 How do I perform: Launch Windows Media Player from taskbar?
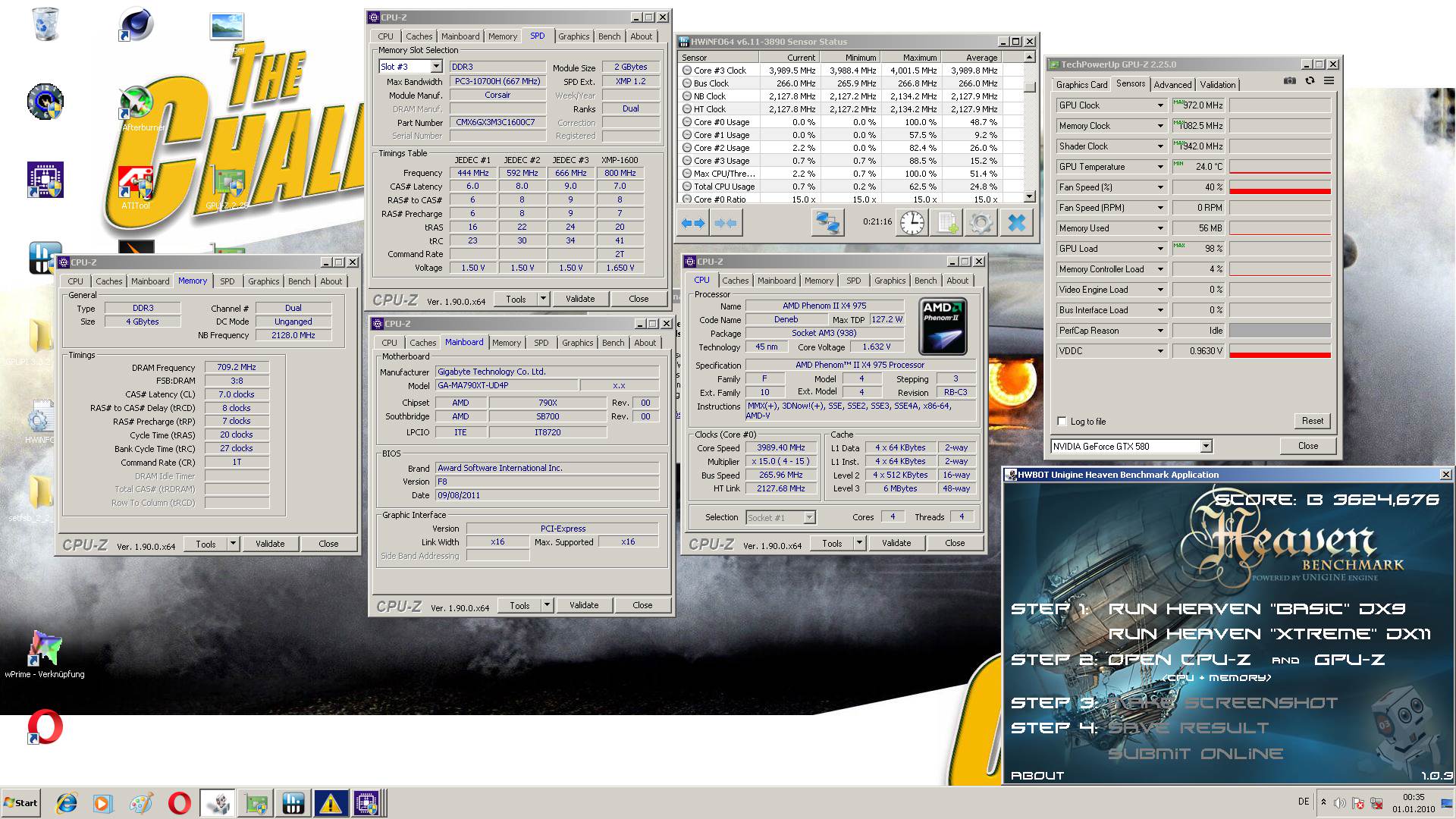(x=102, y=803)
